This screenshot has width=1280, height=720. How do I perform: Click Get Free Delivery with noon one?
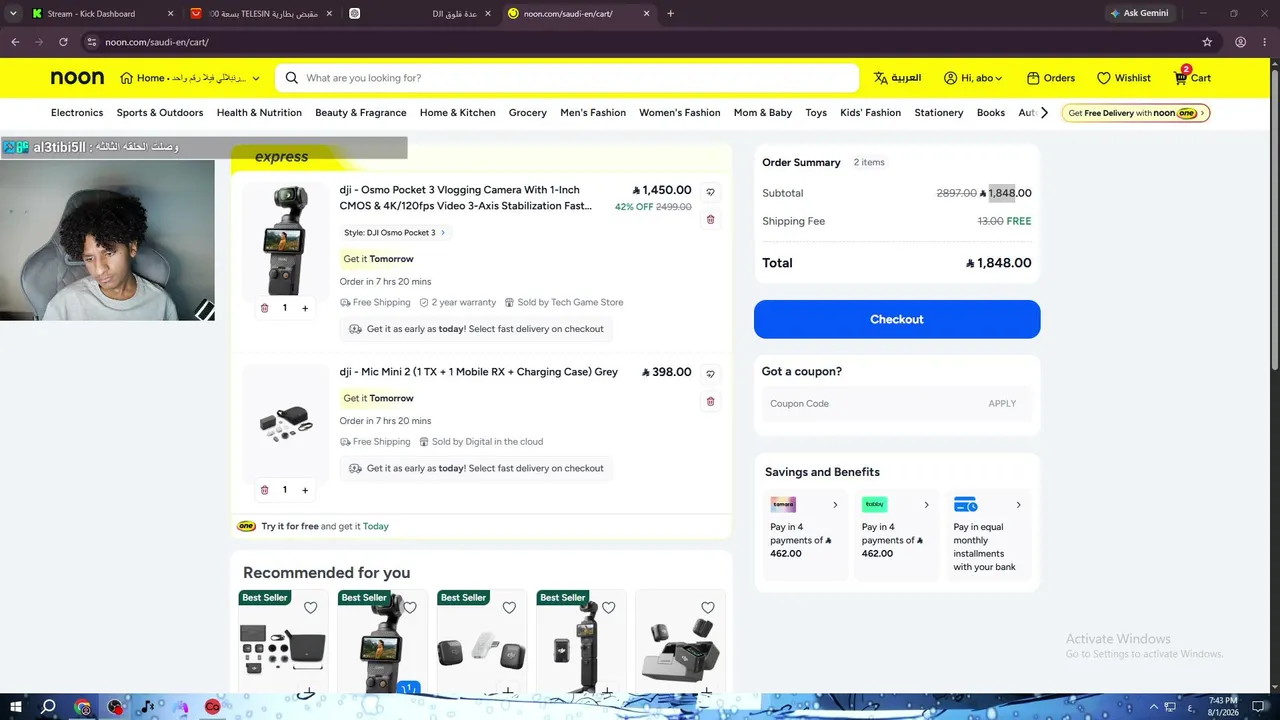point(1136,113)
